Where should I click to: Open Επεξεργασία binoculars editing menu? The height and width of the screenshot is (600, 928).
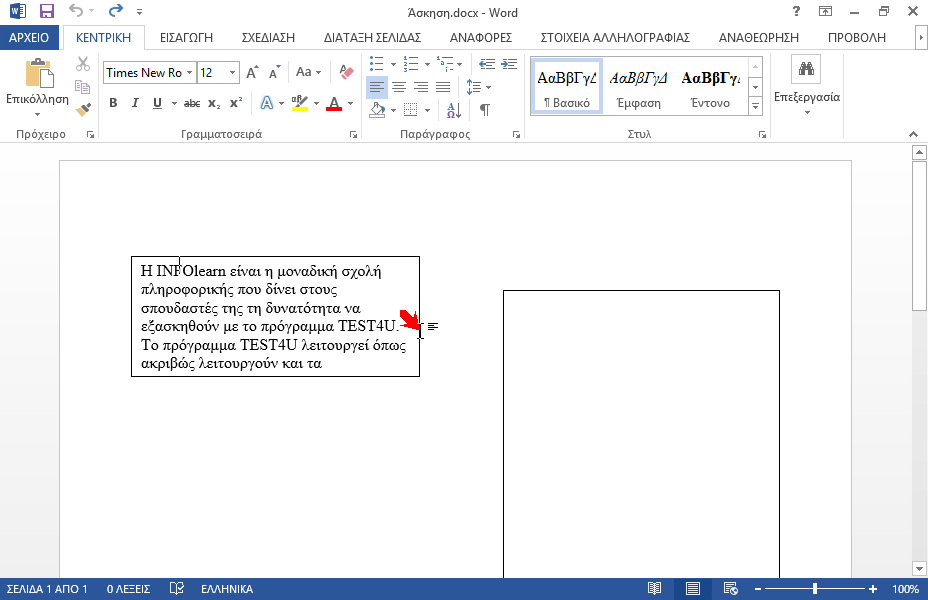pos(806,69)
